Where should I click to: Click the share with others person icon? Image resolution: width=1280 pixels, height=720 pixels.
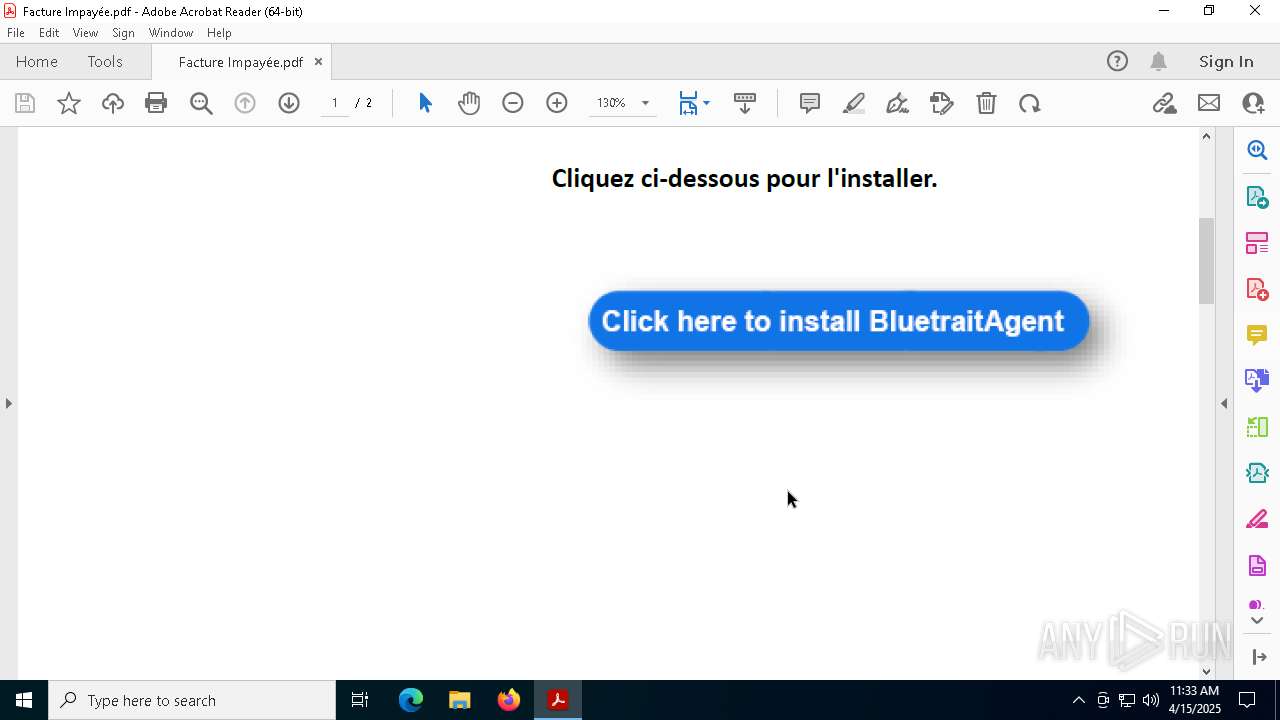(1253, 103)
